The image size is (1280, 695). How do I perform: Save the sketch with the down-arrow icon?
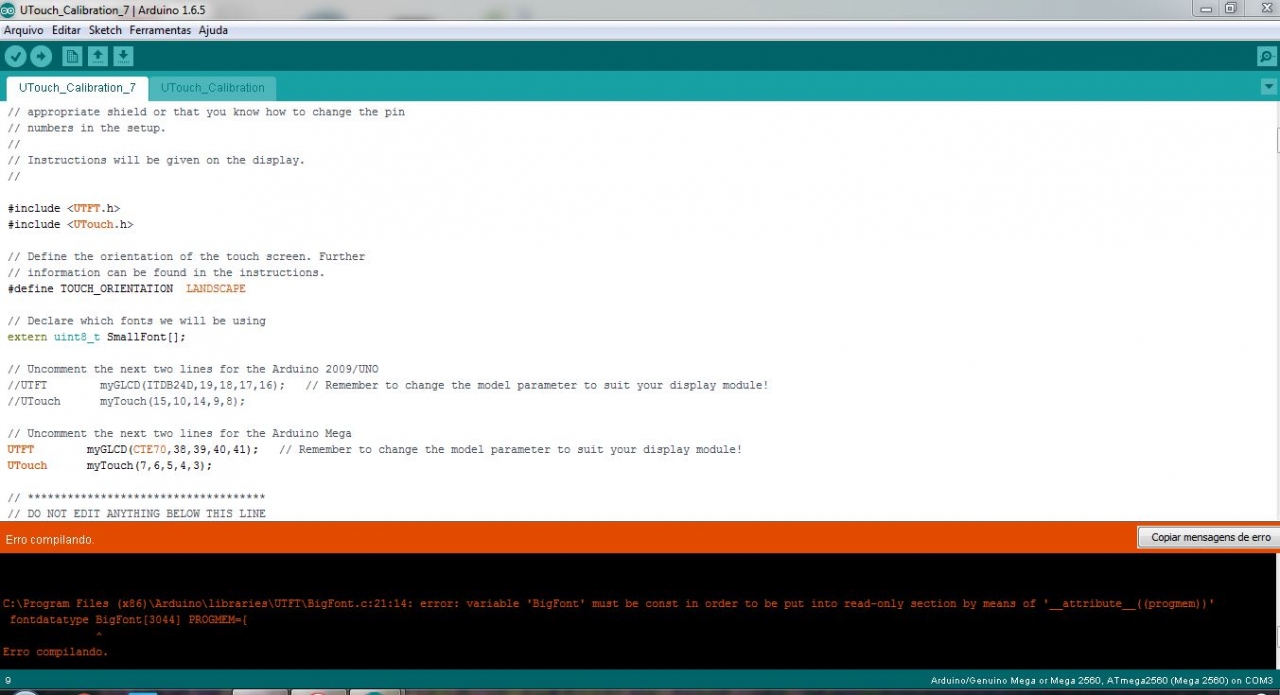point(123,57)
